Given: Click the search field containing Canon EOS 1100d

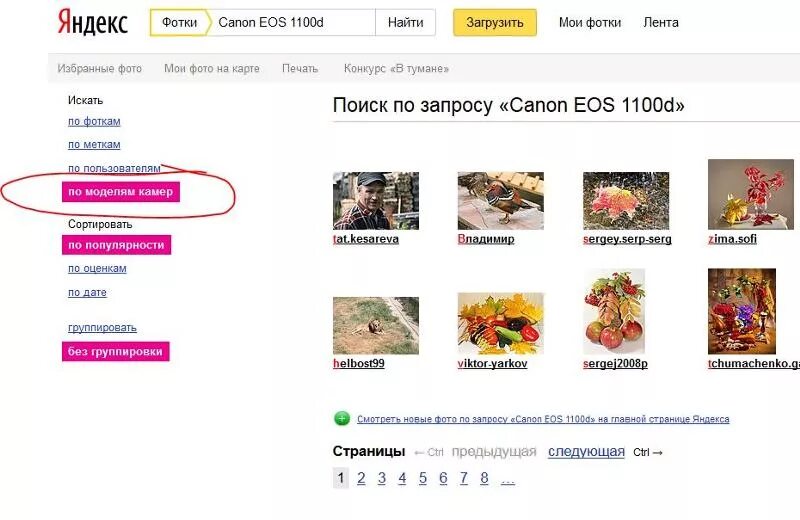Looking at the screenshot, I should (293, 22).
